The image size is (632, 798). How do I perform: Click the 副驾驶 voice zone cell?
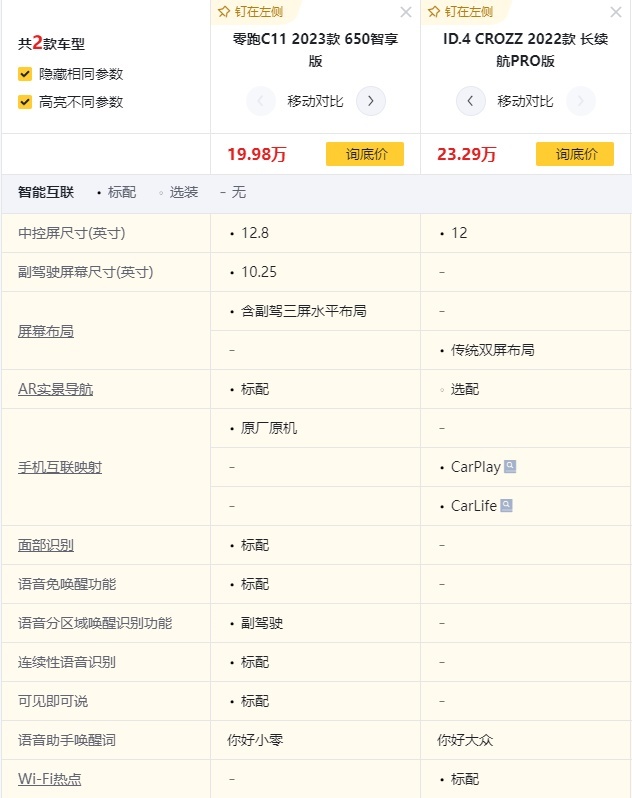[262, 623]
